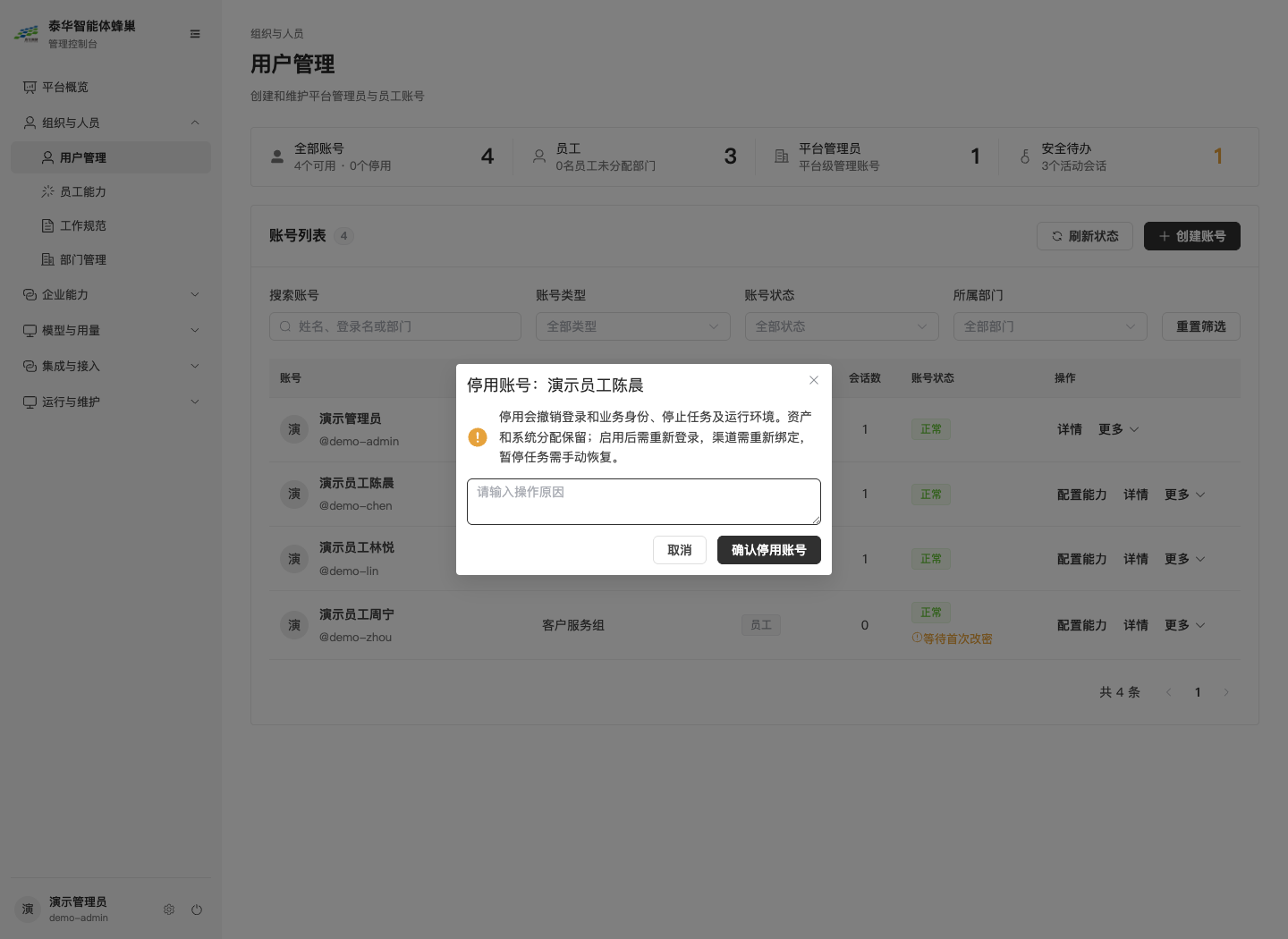Collapse the 组织与人员 section
Image resolution: width=1288 pixels, height=939 pixels.
(x=111, y=123)
